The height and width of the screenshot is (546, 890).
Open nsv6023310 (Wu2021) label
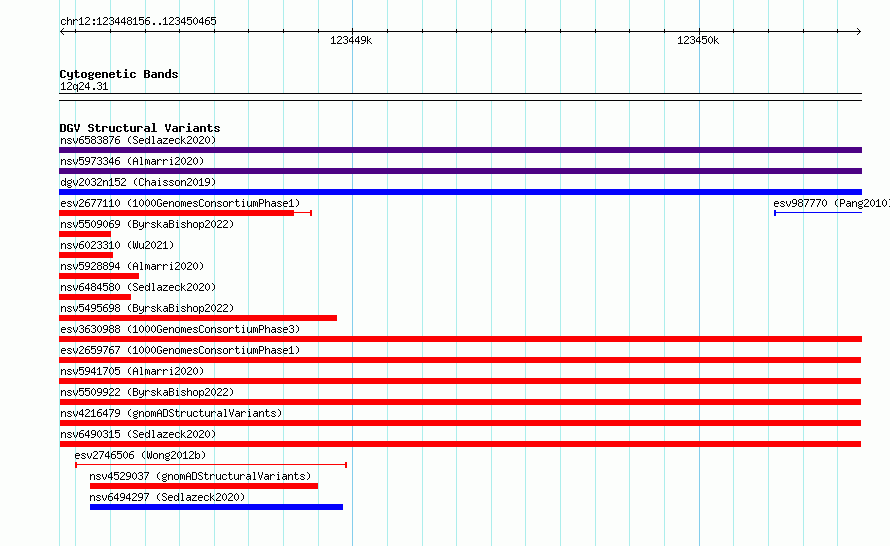click(x=117, y=245)
